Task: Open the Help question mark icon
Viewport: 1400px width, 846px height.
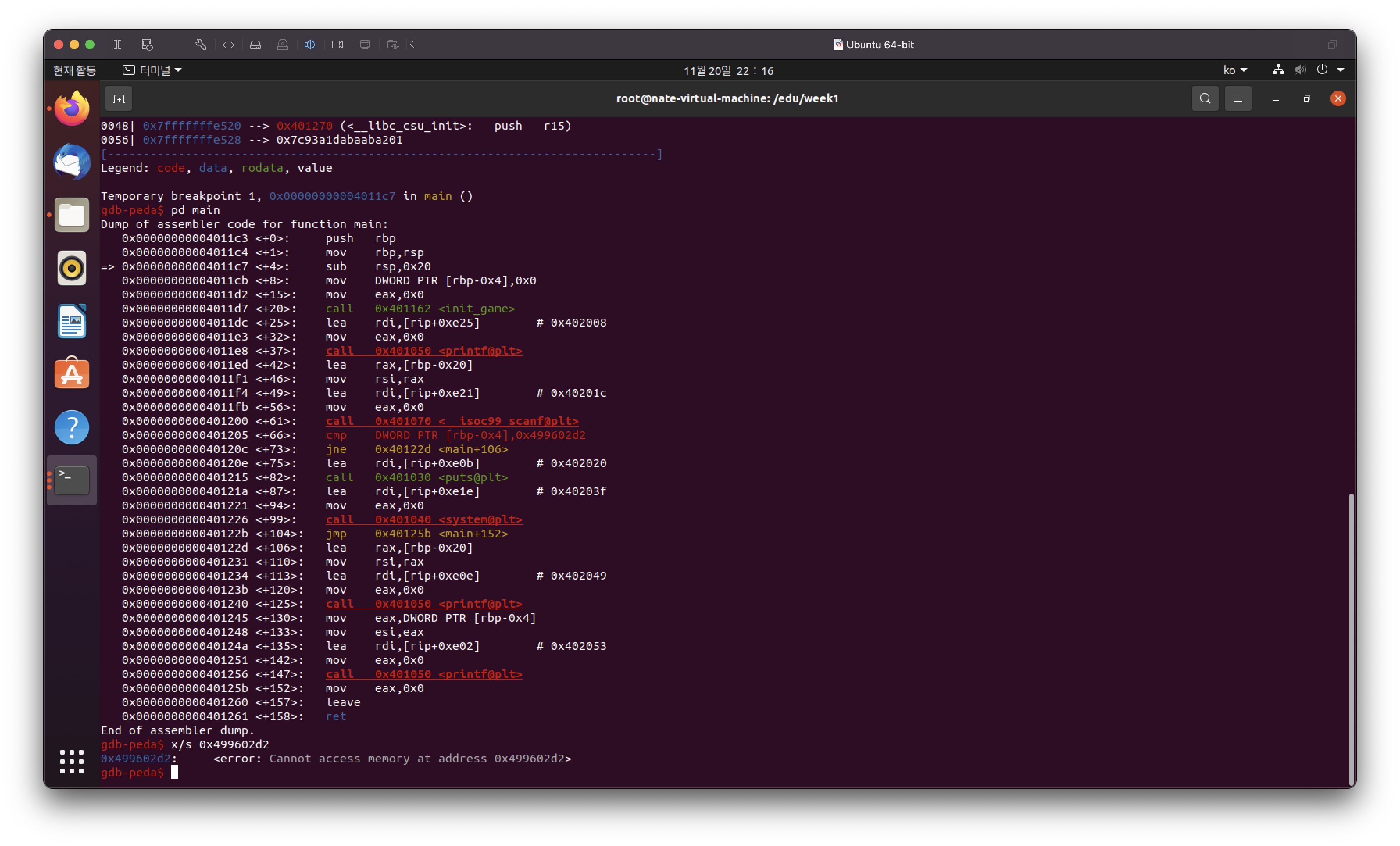Action: tap(71, 427)
